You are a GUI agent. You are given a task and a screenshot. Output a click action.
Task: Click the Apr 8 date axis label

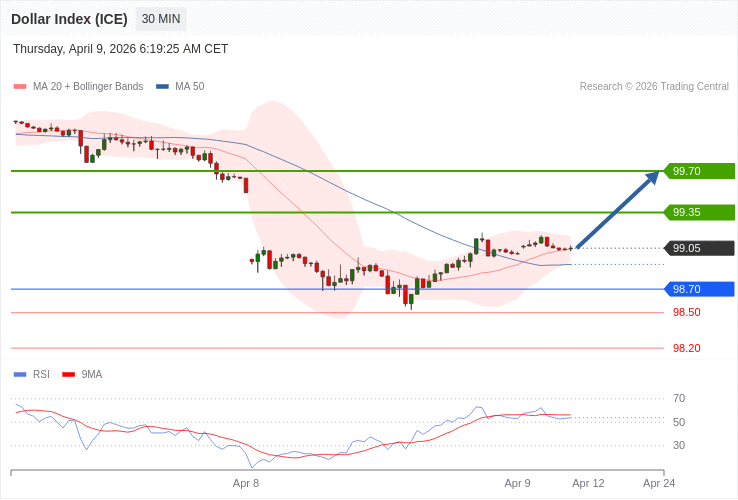click(246, 484)
